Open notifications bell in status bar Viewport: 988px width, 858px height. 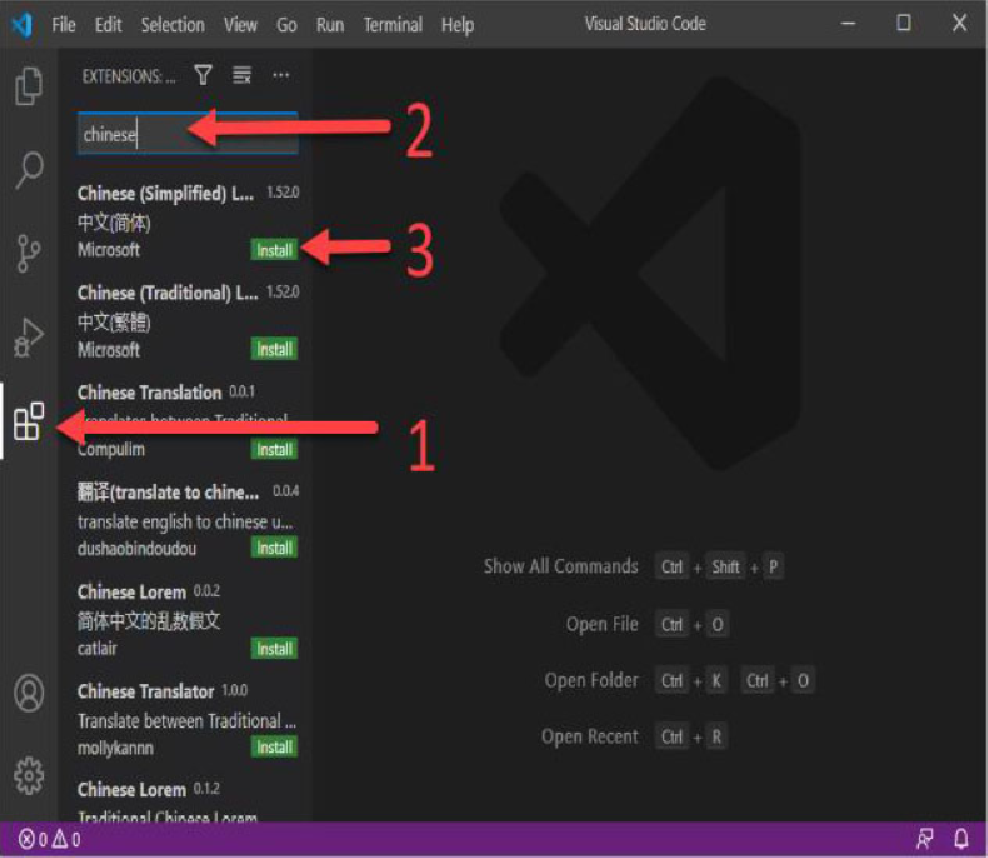(961, 839)
